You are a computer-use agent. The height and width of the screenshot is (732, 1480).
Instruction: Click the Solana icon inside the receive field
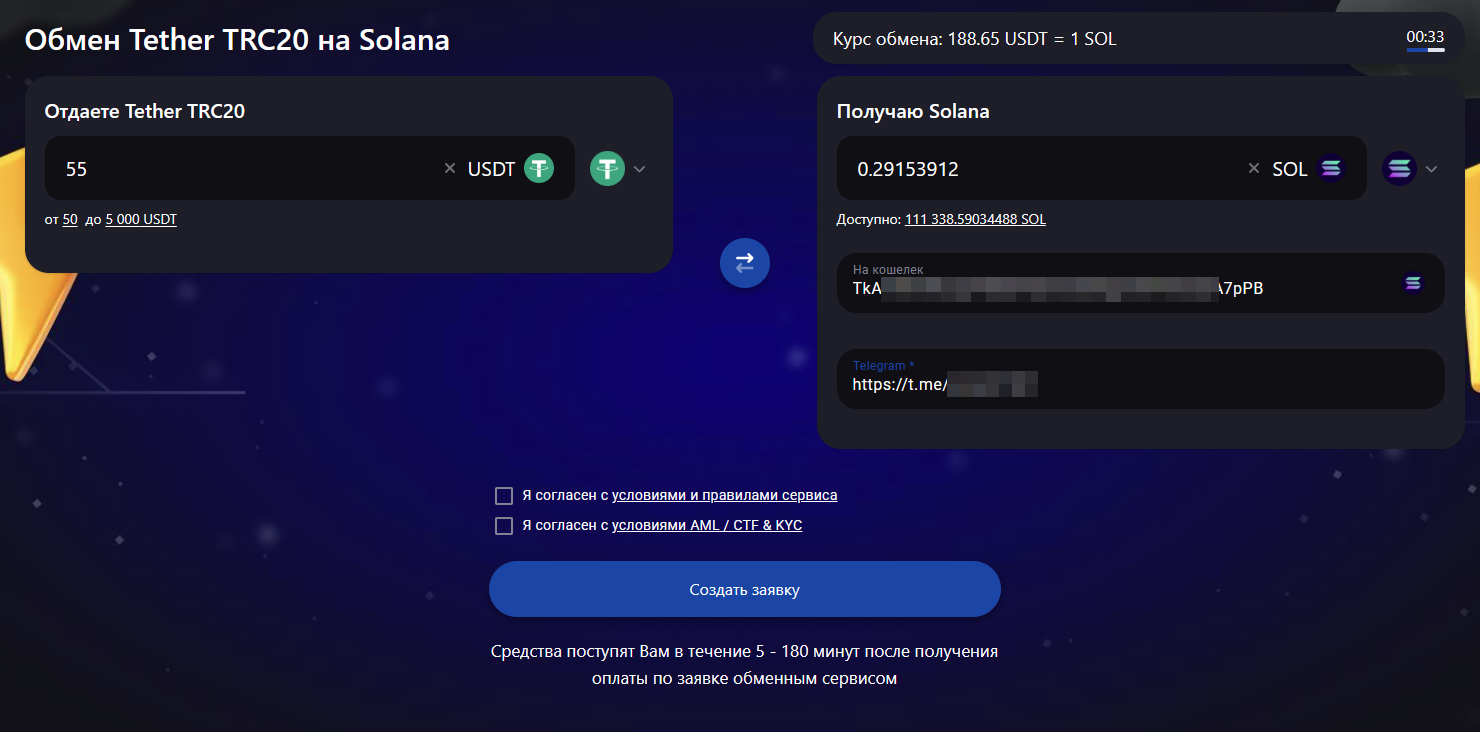click(1331, 169)
